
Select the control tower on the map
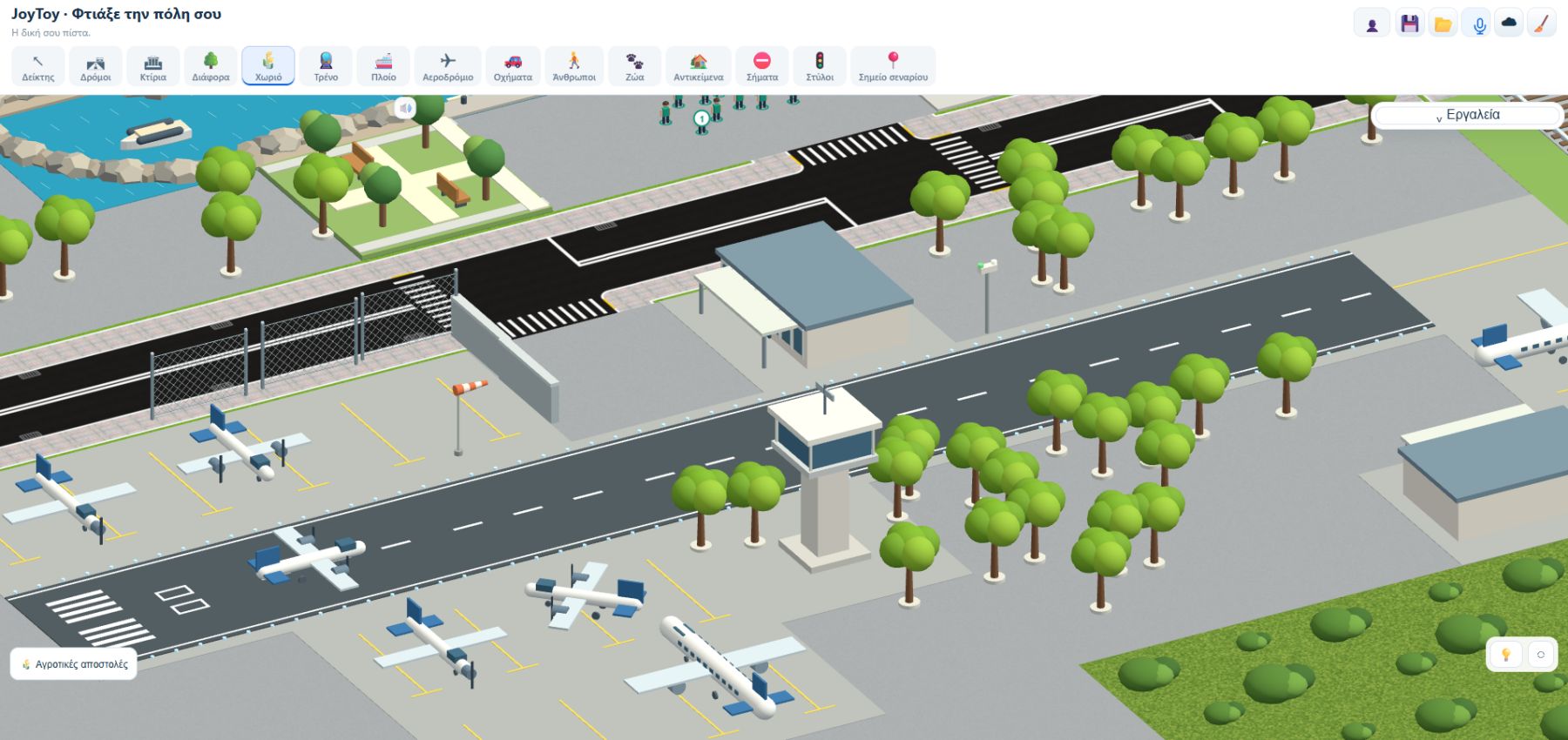(x=825, y=477)
